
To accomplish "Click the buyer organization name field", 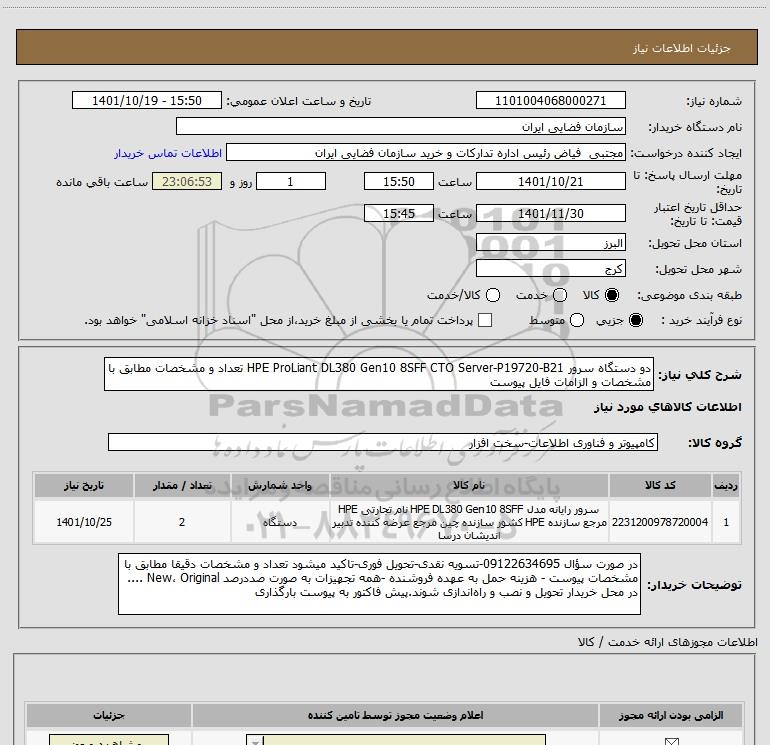I will point(401,127).
